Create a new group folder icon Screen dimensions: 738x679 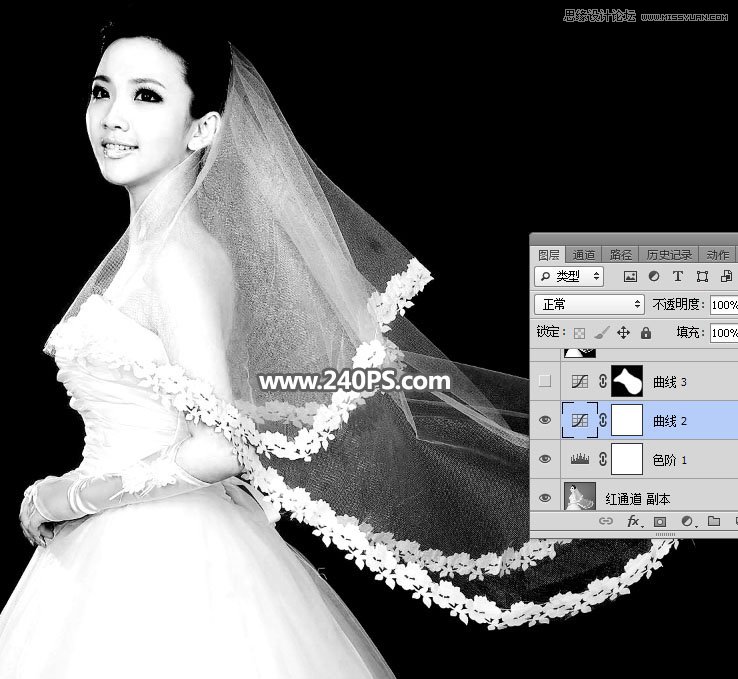tap(714, 522)
